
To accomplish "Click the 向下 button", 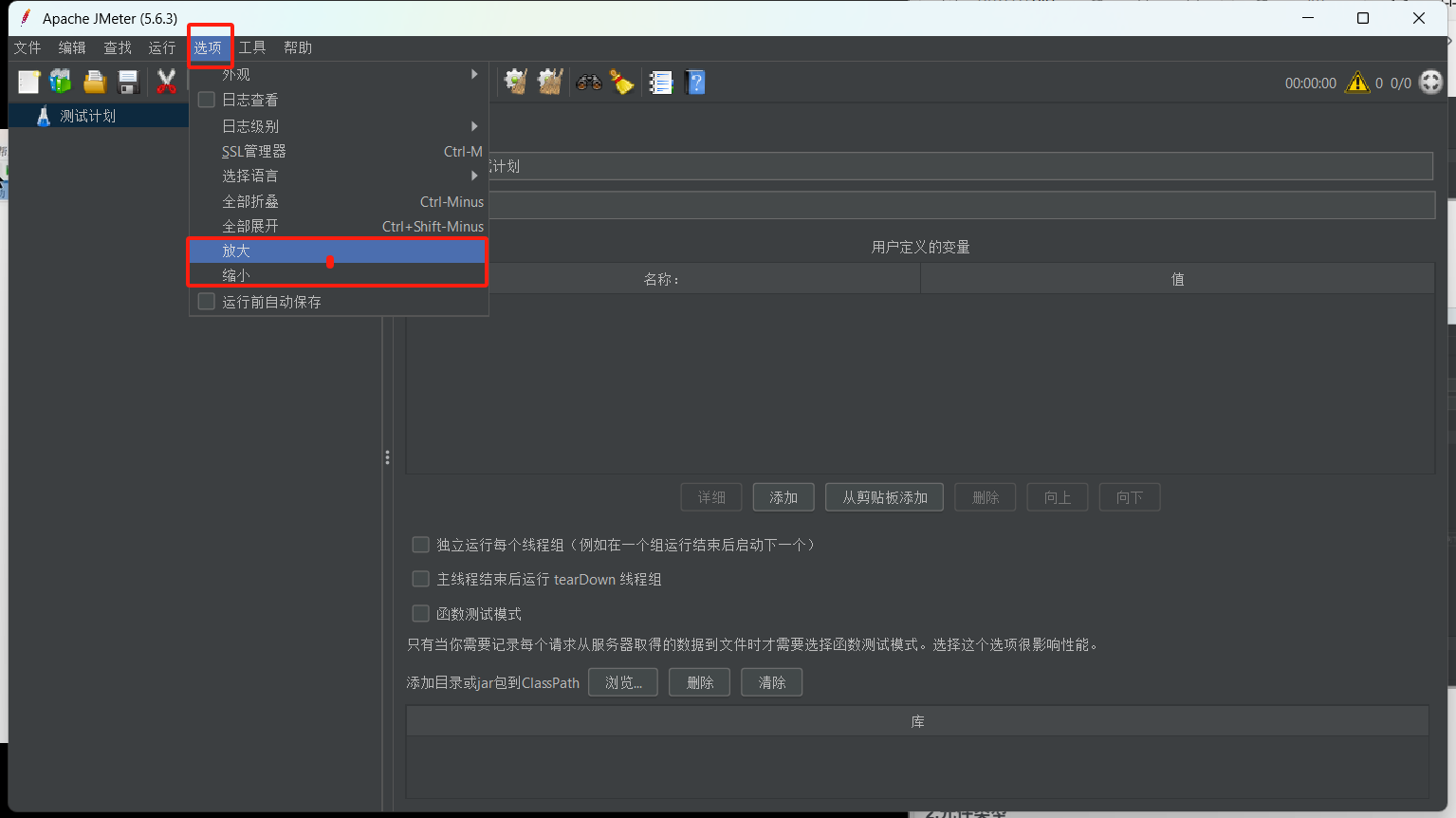I will (1130, 497).
